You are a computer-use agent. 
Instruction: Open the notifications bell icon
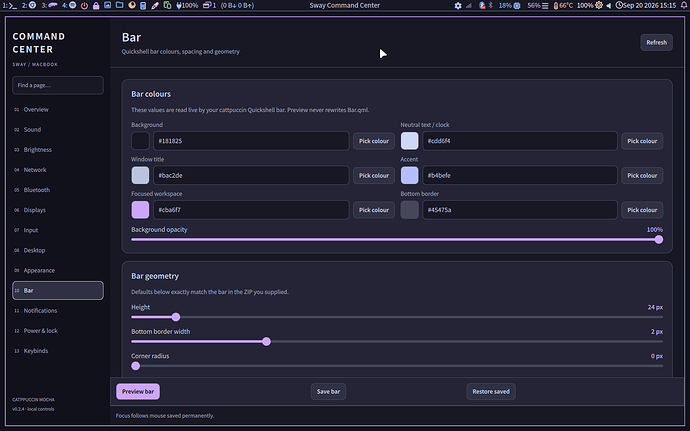point(684,6)
